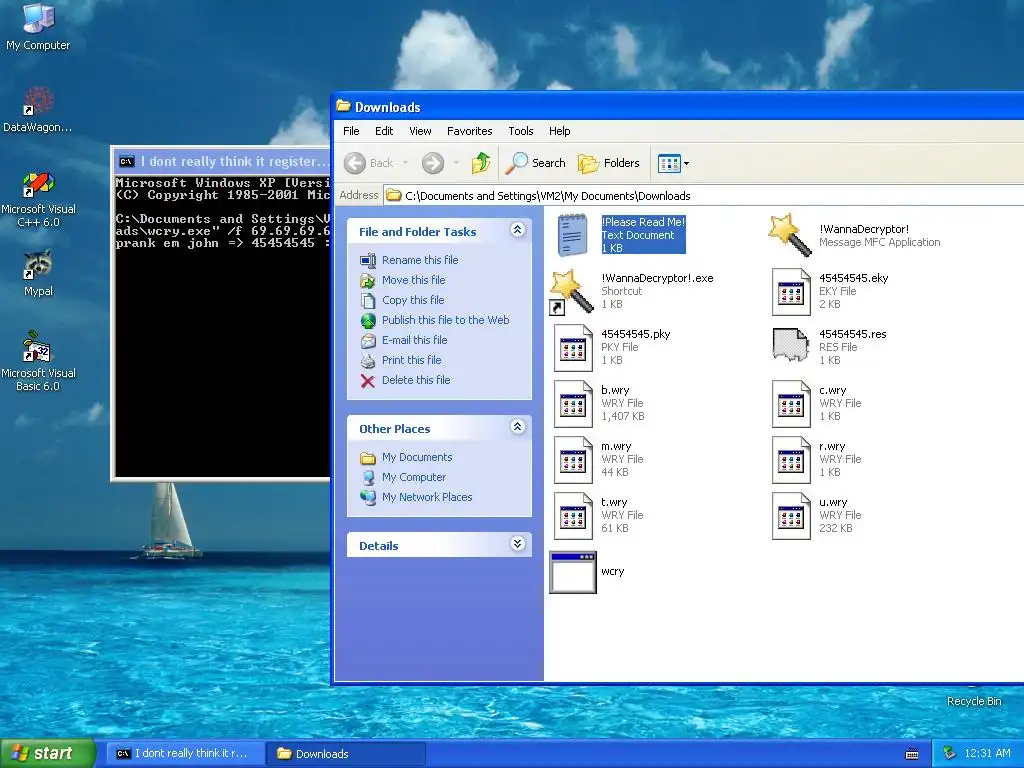The height and width of the screenshot is (768, 1024).
Task: Click the Back navigation button
Action: pyautogui.click(x=370, y=163)
